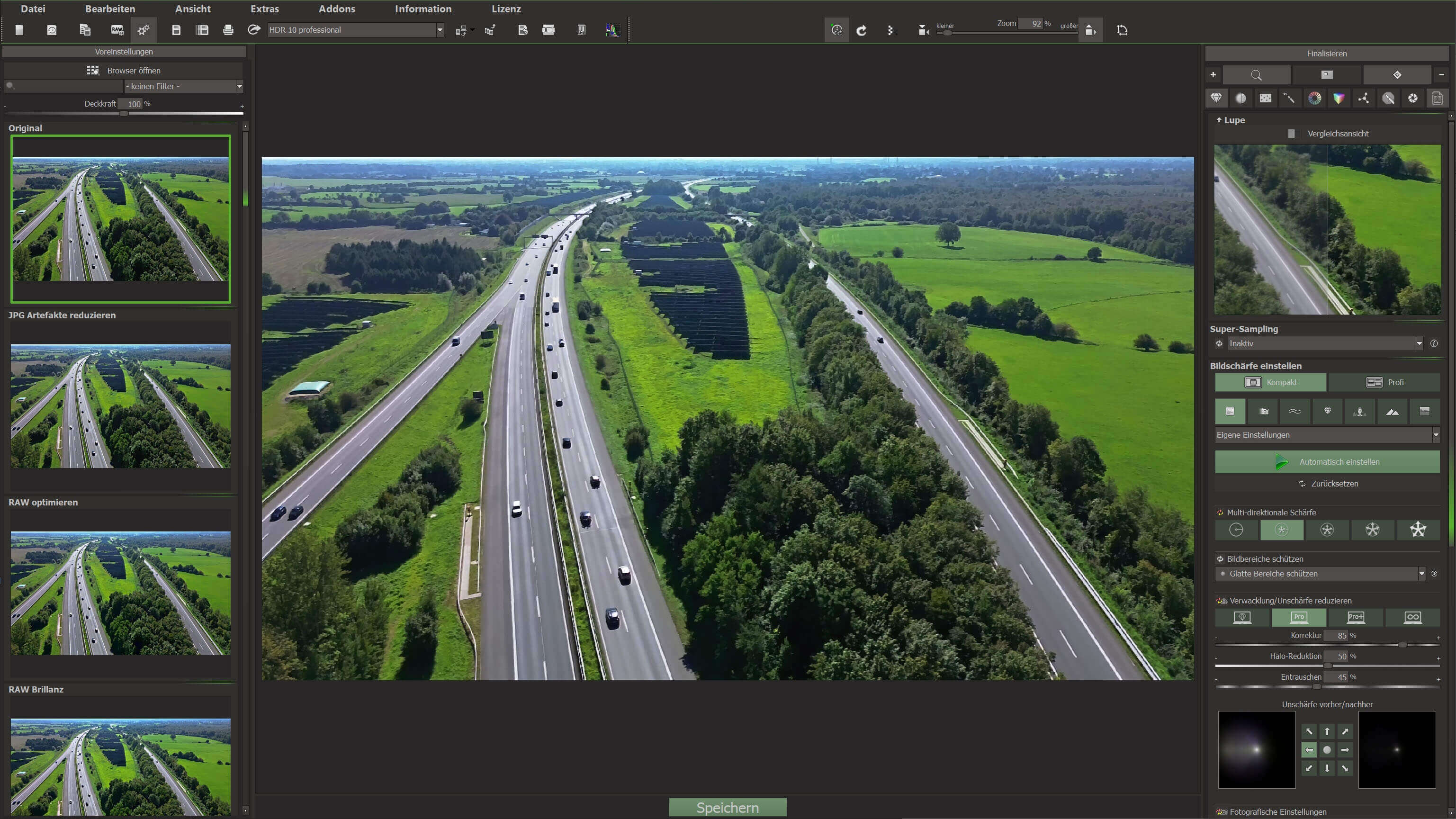Expand the HDR 10 professional dropdown
1456x819 pixels.
tap(440, 30)
